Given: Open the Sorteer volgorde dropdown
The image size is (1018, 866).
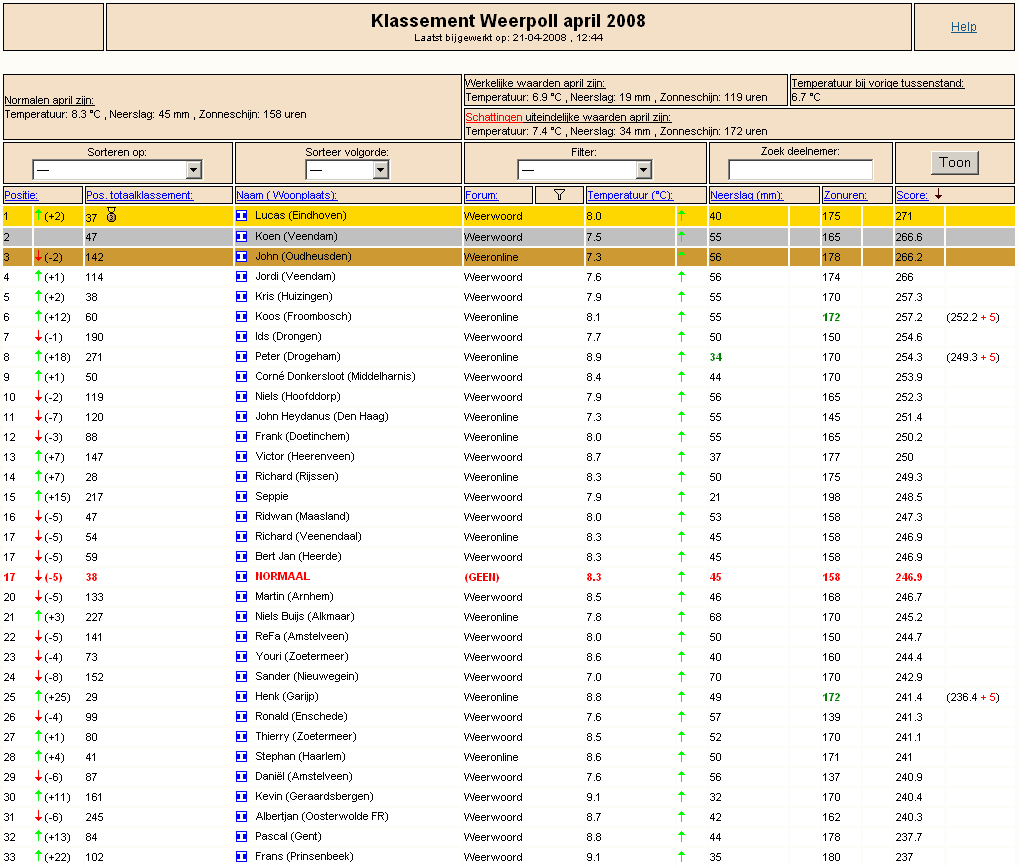Looking at the screenshot, I should click(347, 170).
